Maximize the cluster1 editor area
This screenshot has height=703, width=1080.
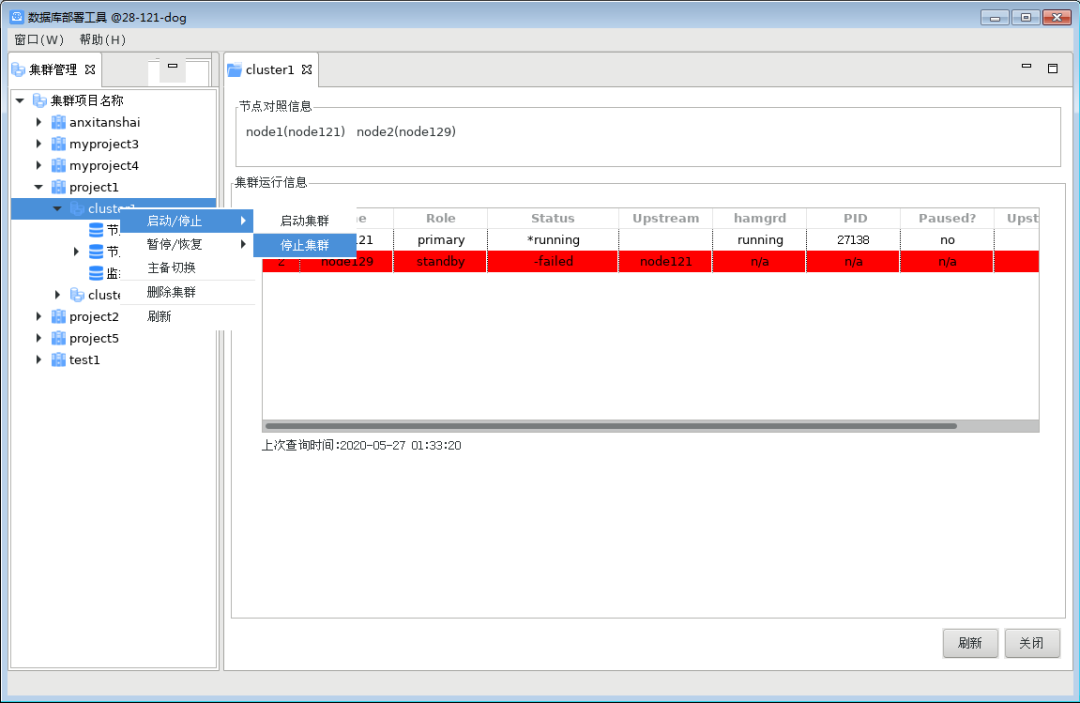click(x=1052, y=68)
